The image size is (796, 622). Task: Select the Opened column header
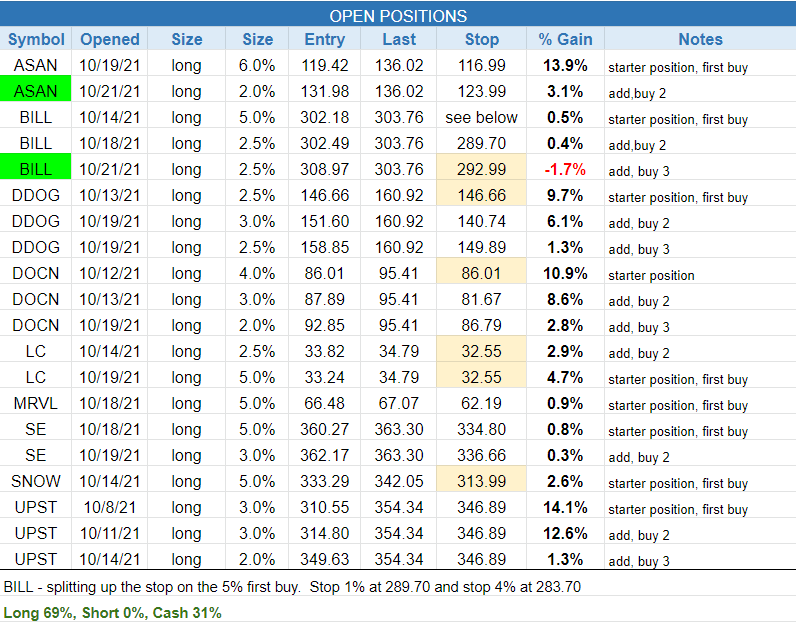tap(110, 39)
